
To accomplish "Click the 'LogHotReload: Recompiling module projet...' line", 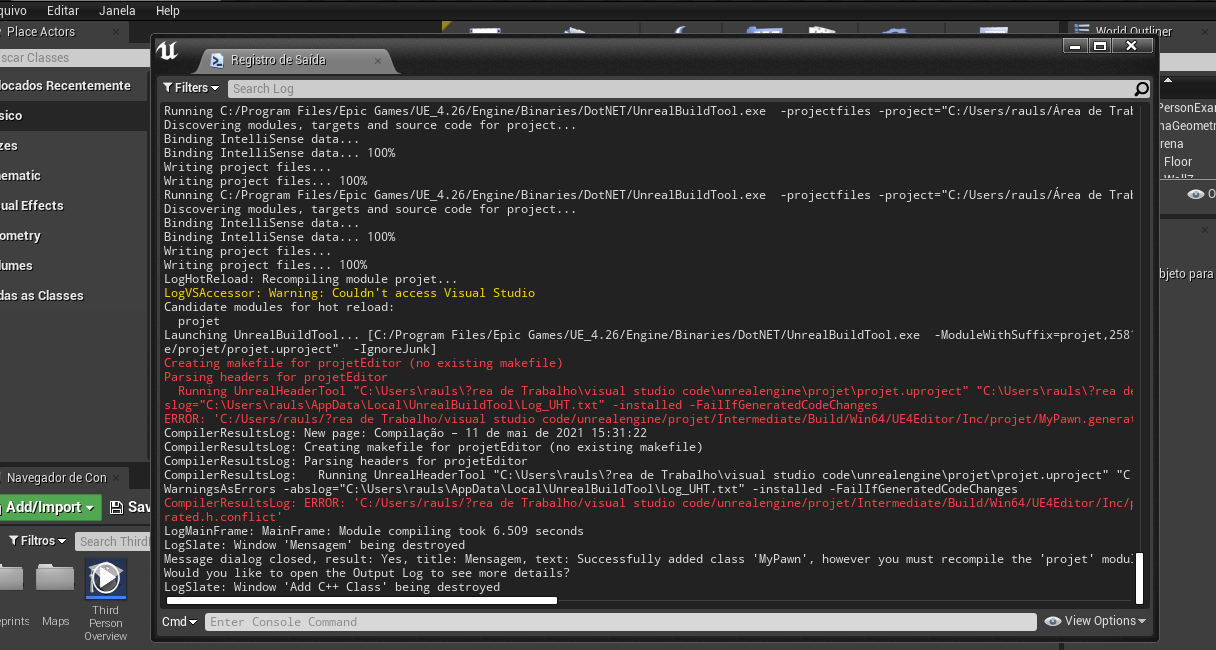I will tap(311, 279).
